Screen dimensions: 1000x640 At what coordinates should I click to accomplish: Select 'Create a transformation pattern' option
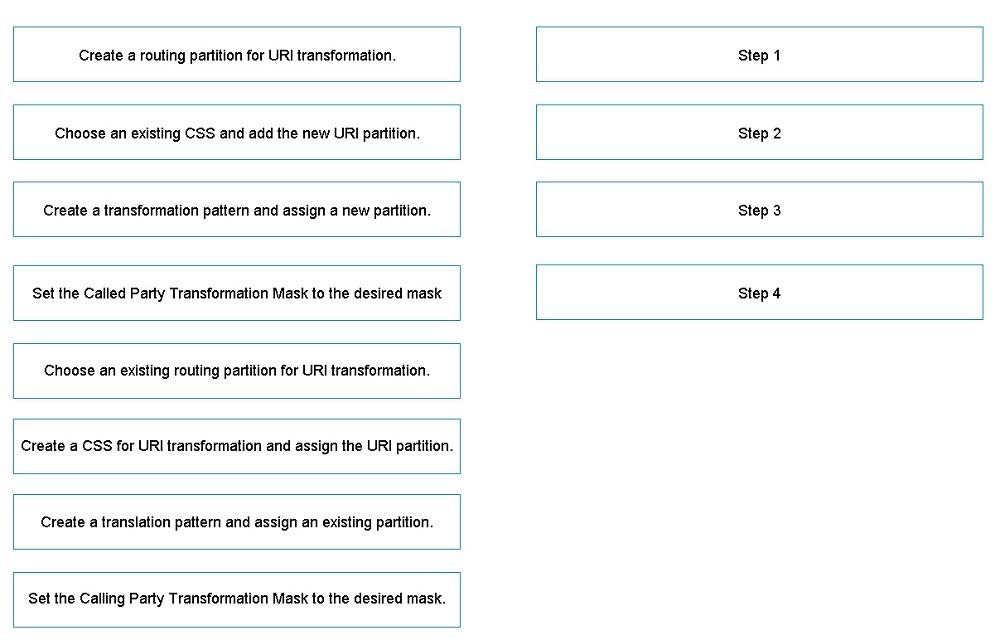[237, 210]
